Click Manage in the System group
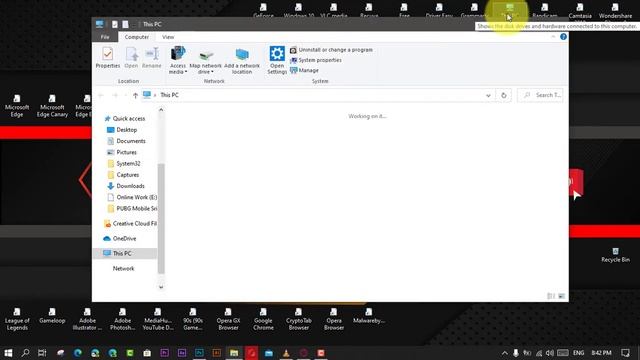 click(304, 70)
